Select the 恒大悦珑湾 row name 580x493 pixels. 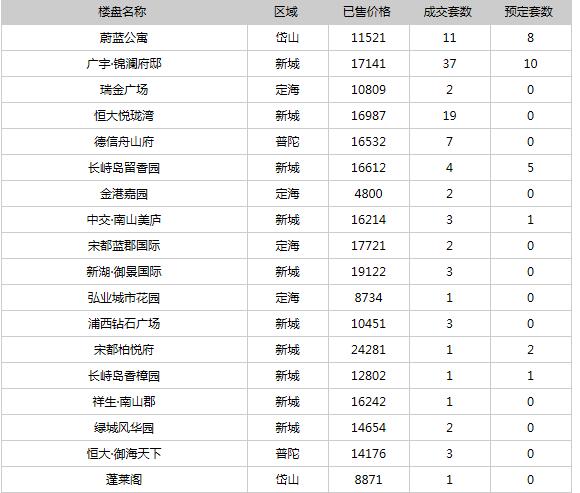pyautogui.click(x=124, y=116)
